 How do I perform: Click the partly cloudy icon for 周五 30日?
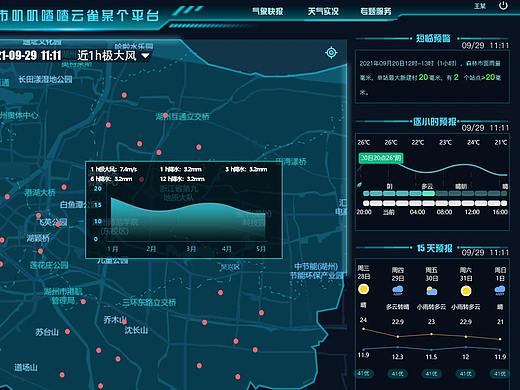coord(432,291)
